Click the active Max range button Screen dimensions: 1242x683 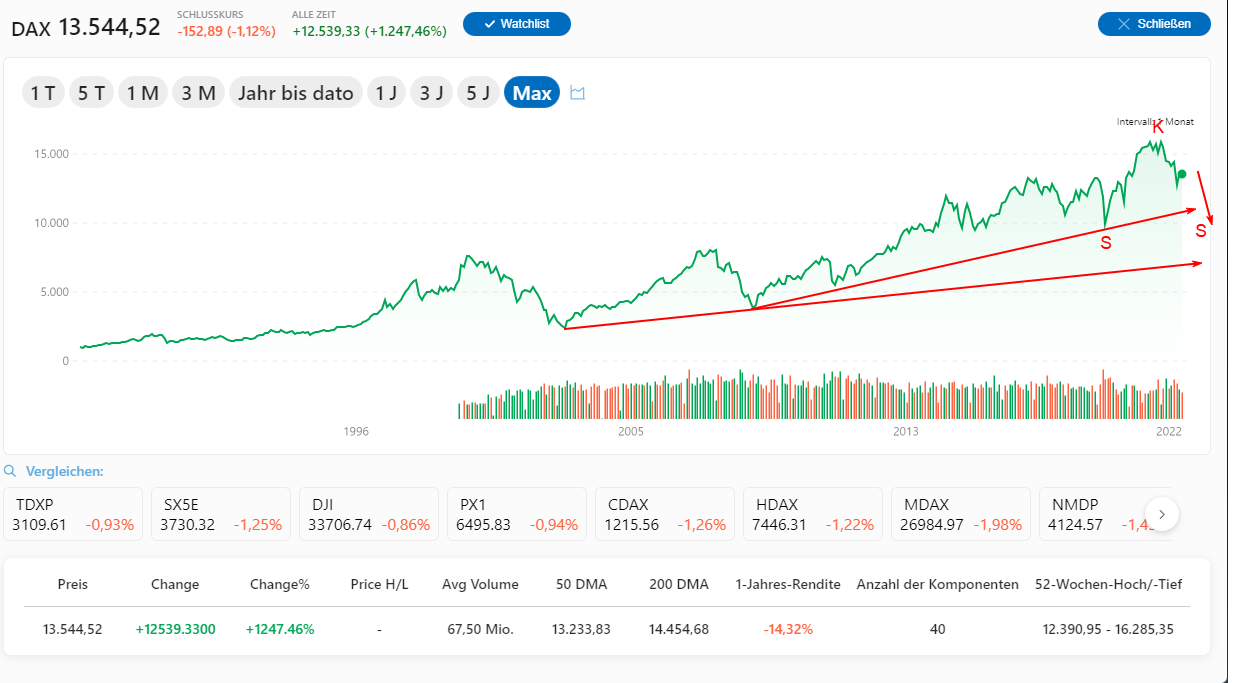click(x=532, y=93)
